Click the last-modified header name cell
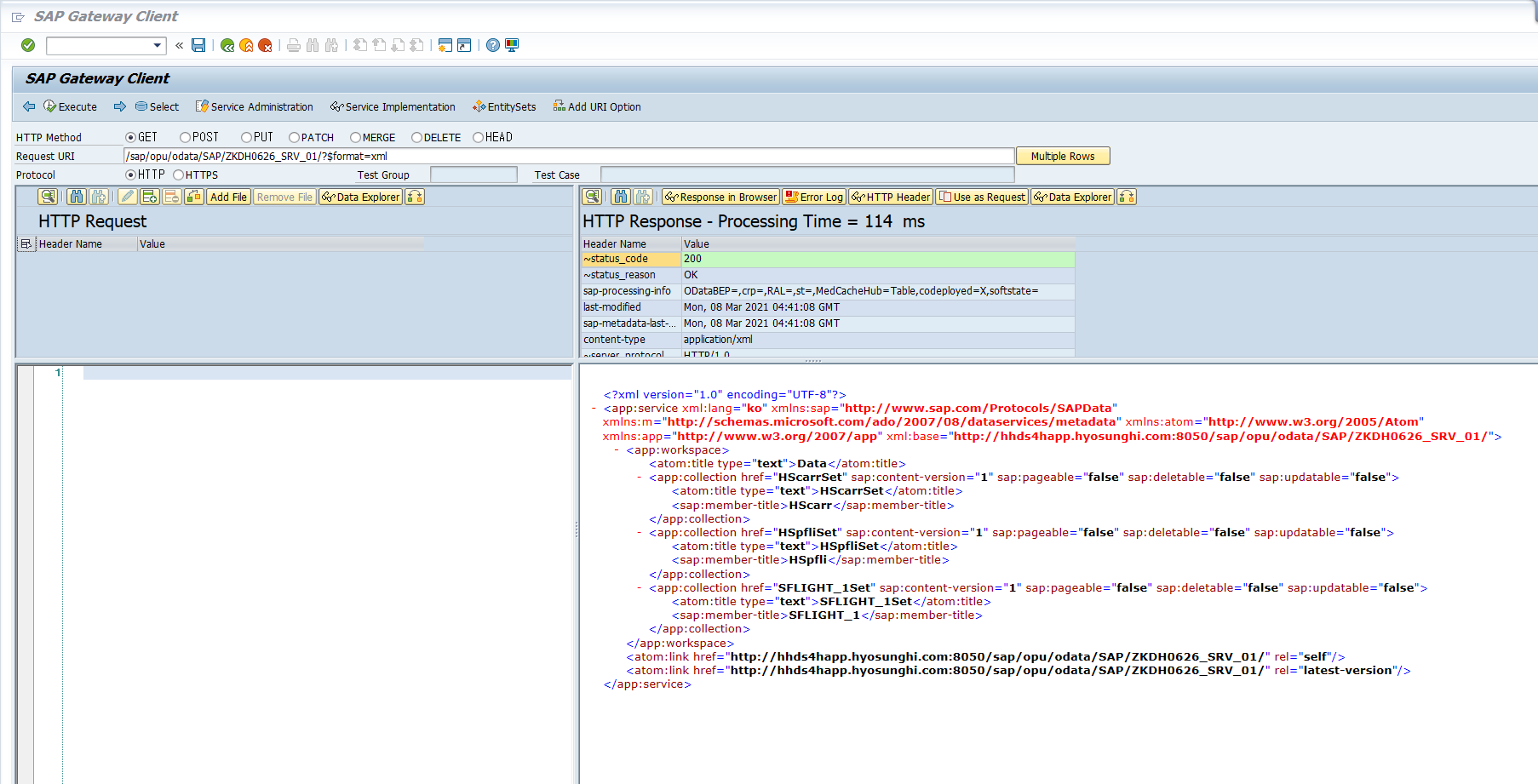Viewport: 1538px width, 784px height. coord(631,307)
